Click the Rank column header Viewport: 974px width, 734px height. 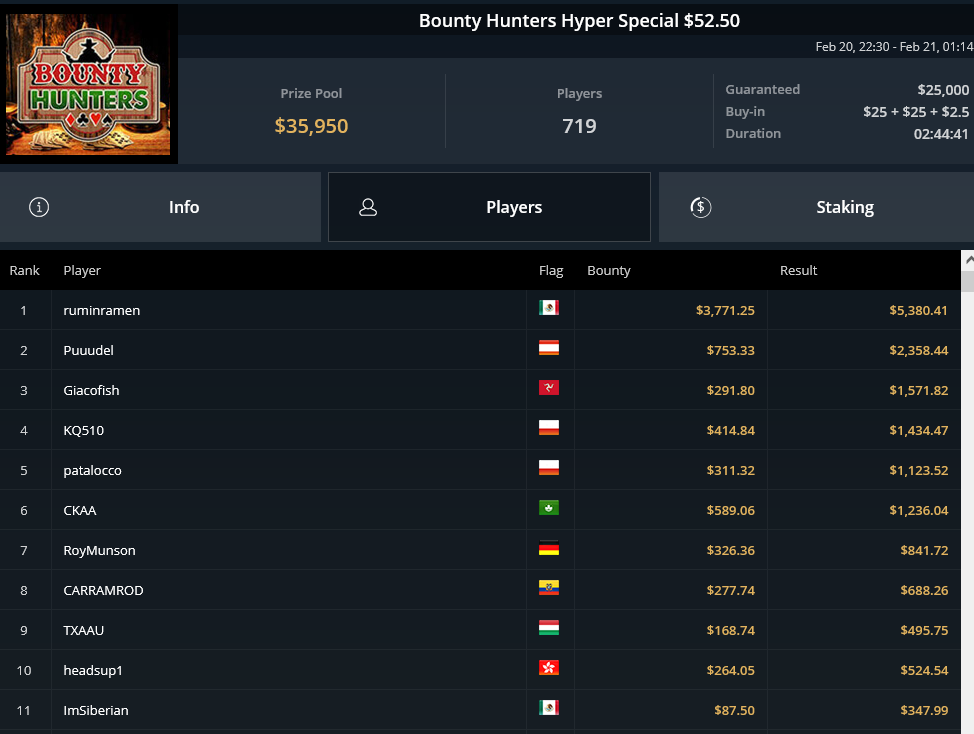point(24,270)
